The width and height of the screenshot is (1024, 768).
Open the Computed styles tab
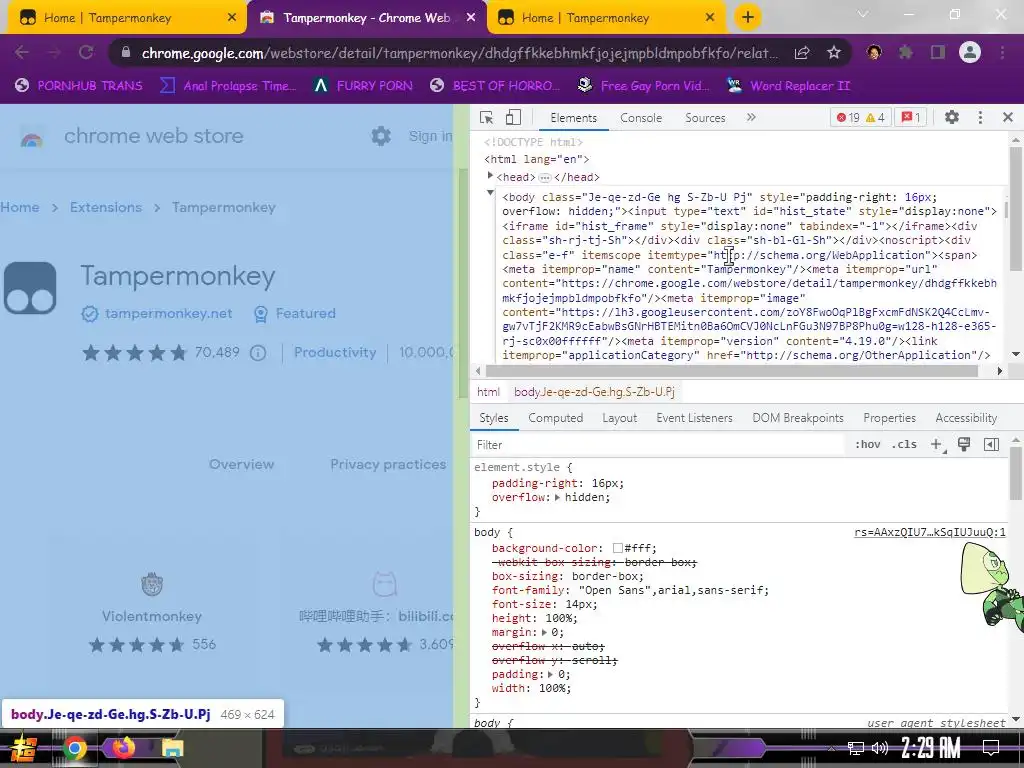[x=555, y=418]
